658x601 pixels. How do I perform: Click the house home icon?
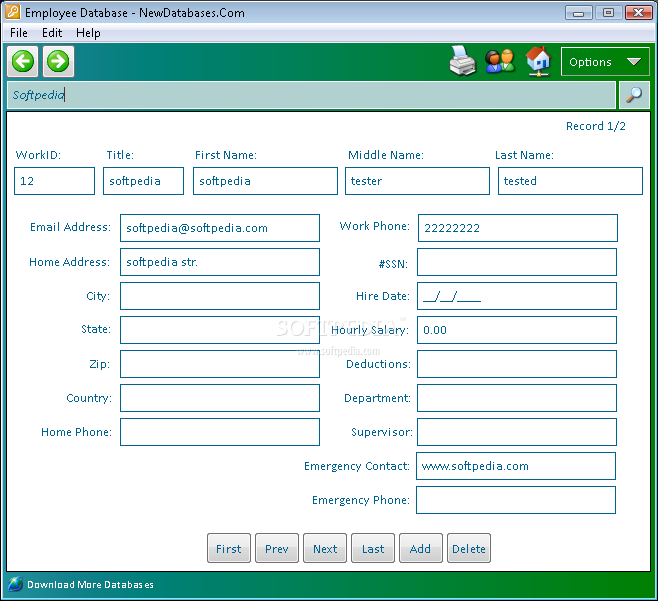pyautogui.click(x=538, y=61)
